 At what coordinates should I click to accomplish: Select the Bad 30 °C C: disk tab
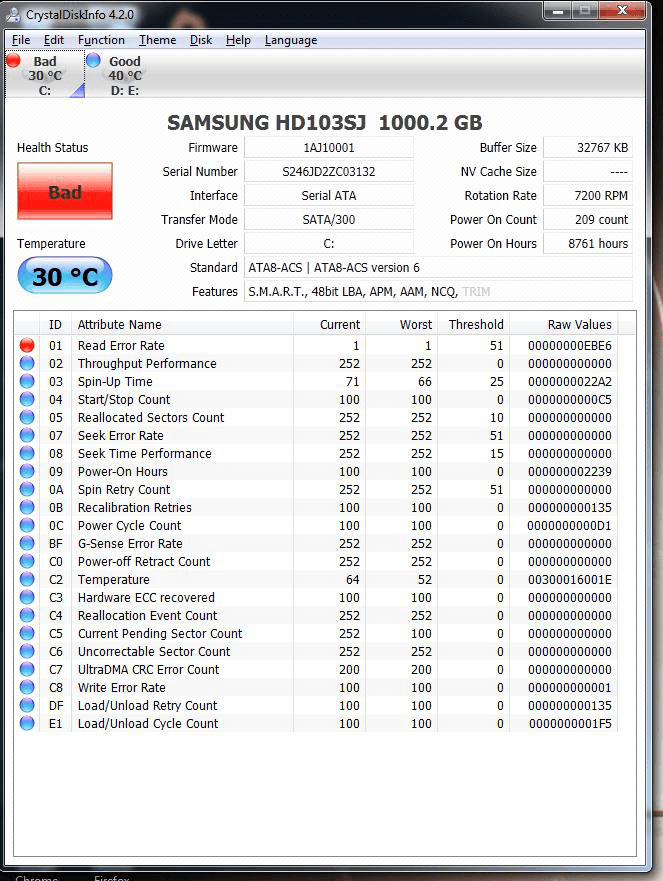pos(44,76)
